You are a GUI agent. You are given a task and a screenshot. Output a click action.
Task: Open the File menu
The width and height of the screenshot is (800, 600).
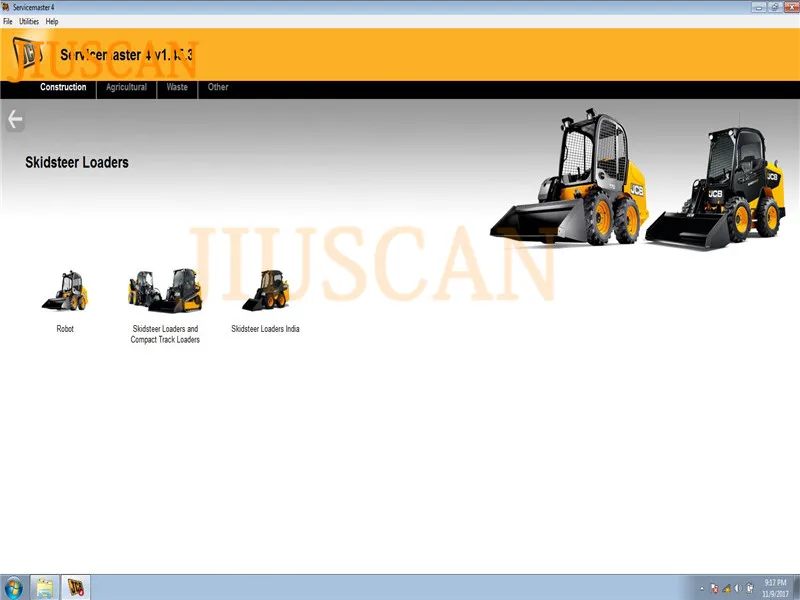click(8, 21)
